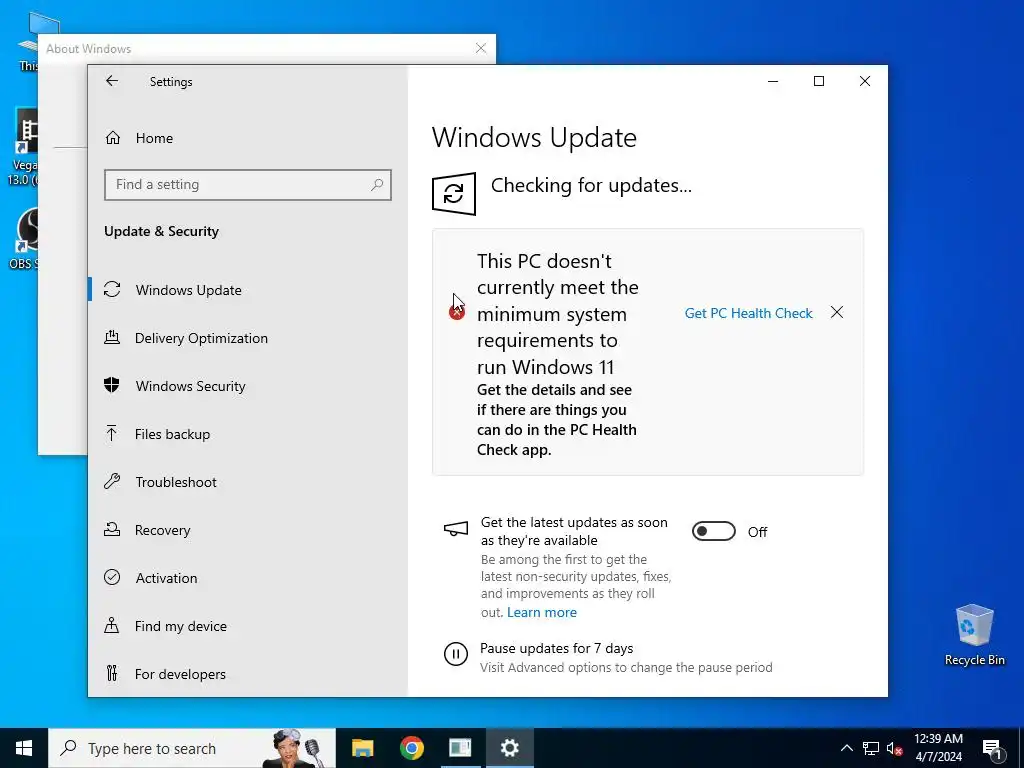This screenshot has height=768, width=1024.
Task: Click the Files backup arrow icon
Action: pyautogui.click(x=112, y=434)
